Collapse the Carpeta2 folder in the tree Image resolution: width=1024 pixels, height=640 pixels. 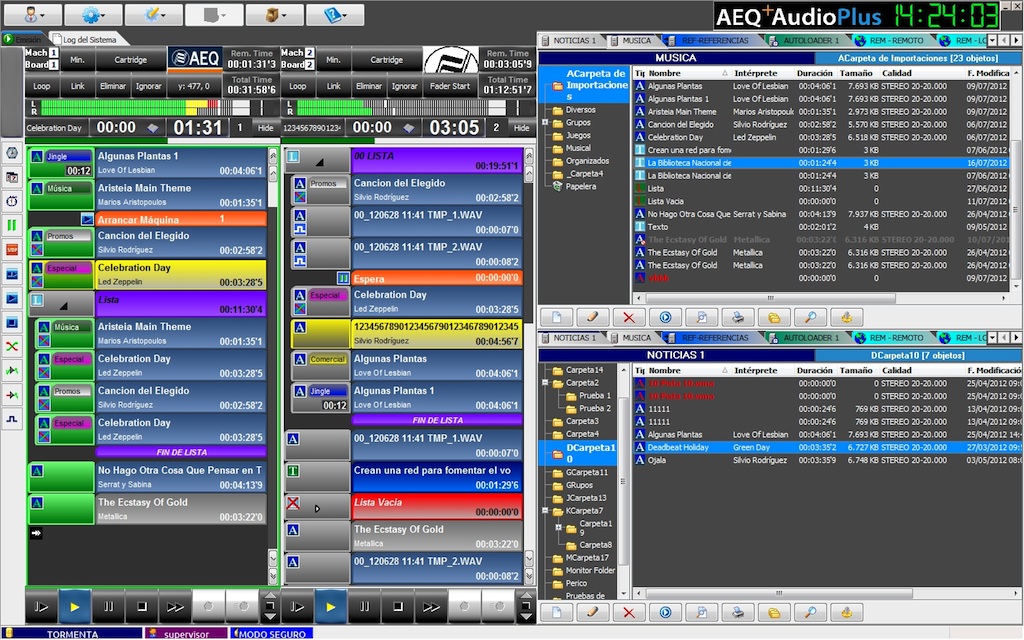[x=545, y=383]
